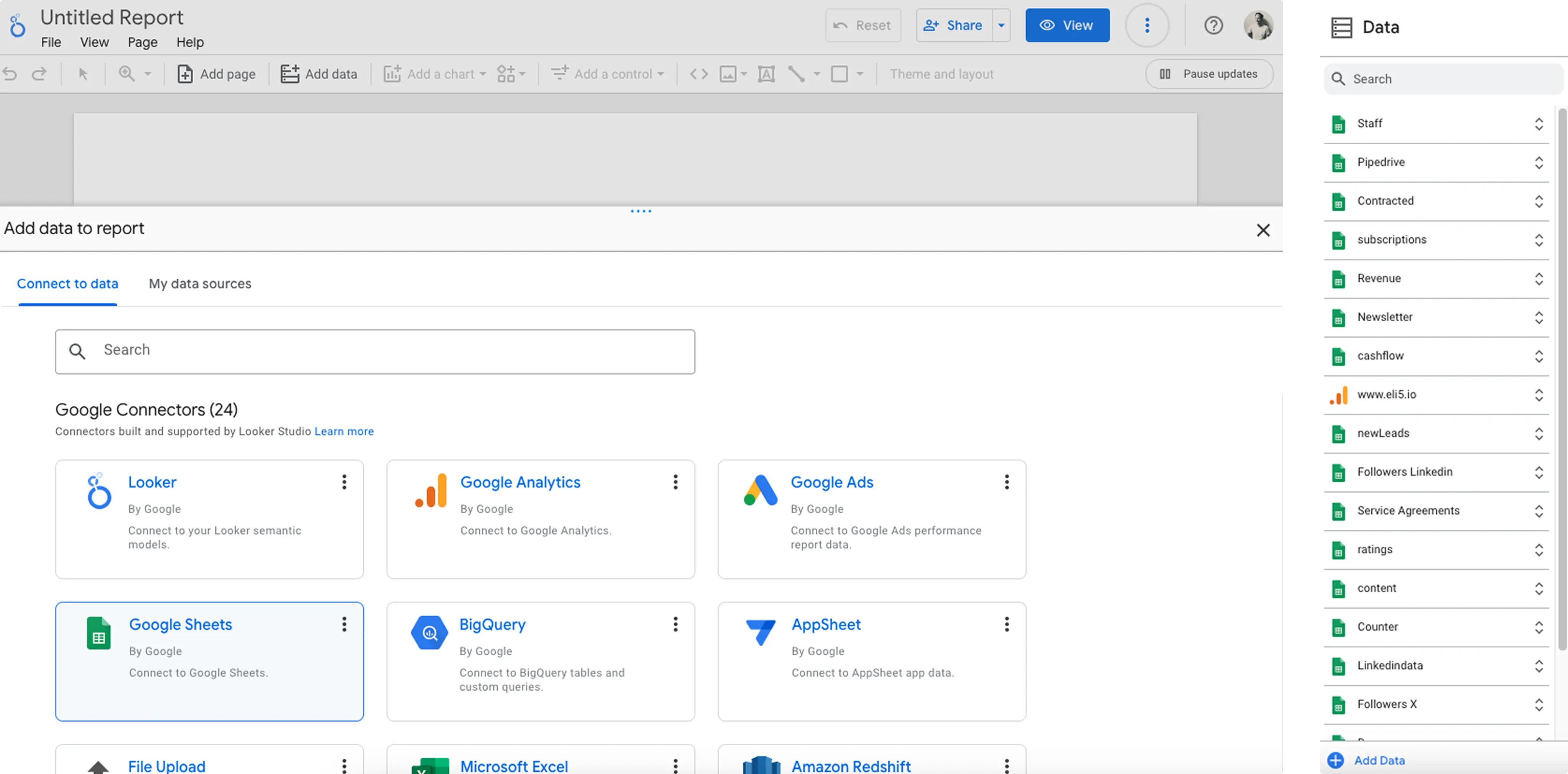Click the Followers Linkedin data source

click(x=1437, y=472)
